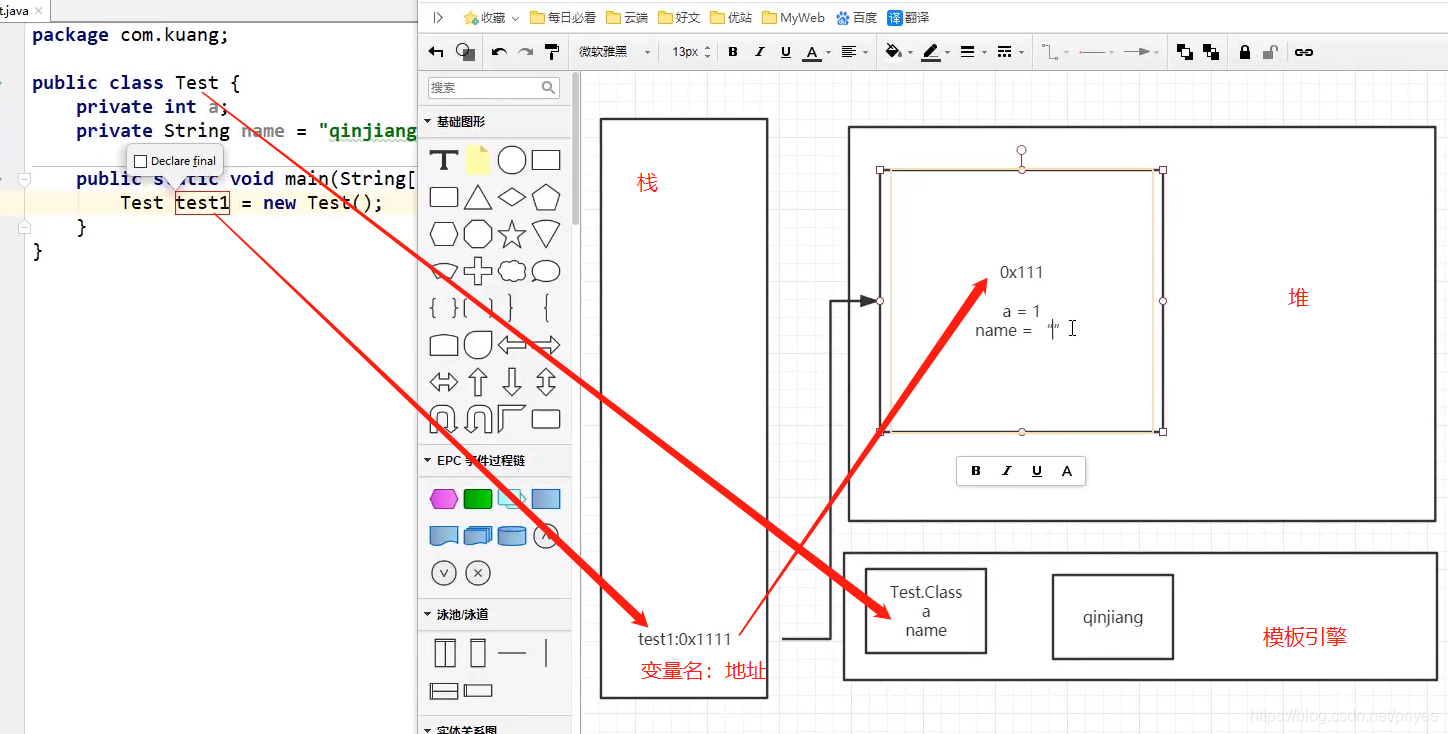Open the fill color bucket picker
Image resolution: width=1448 pixels, height=734 pixels.
click(x=893, y=52)
